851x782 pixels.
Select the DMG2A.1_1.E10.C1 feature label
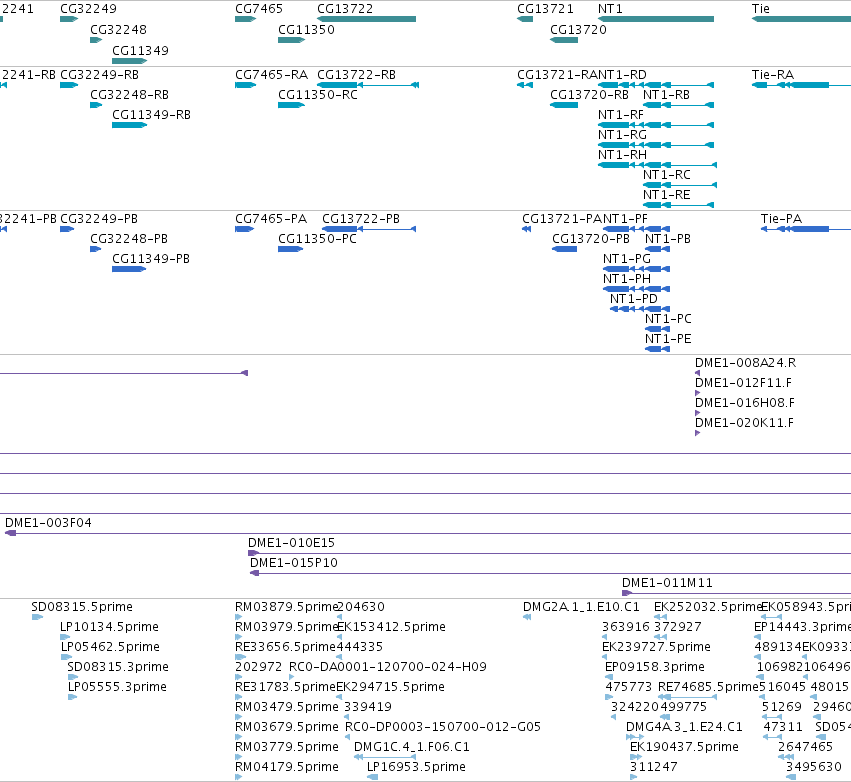581,607
